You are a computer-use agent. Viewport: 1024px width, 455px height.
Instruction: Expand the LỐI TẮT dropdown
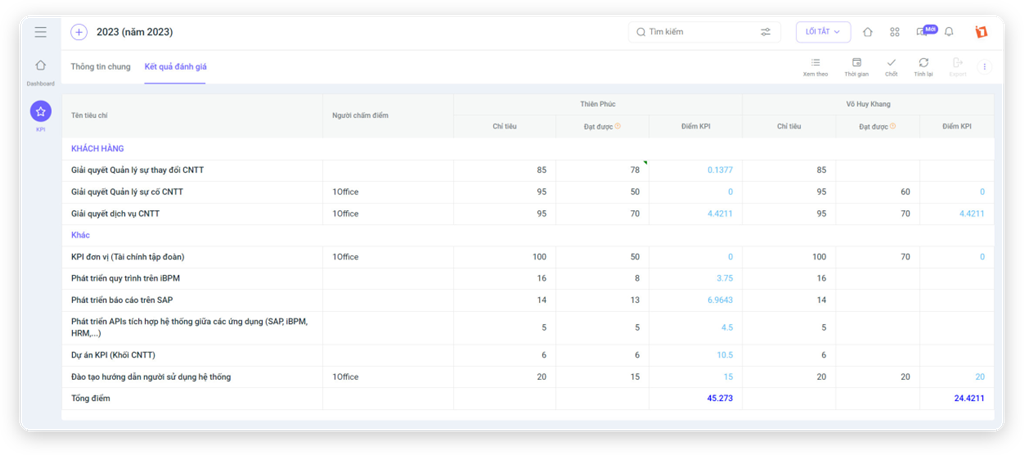[x=823, y=32]
